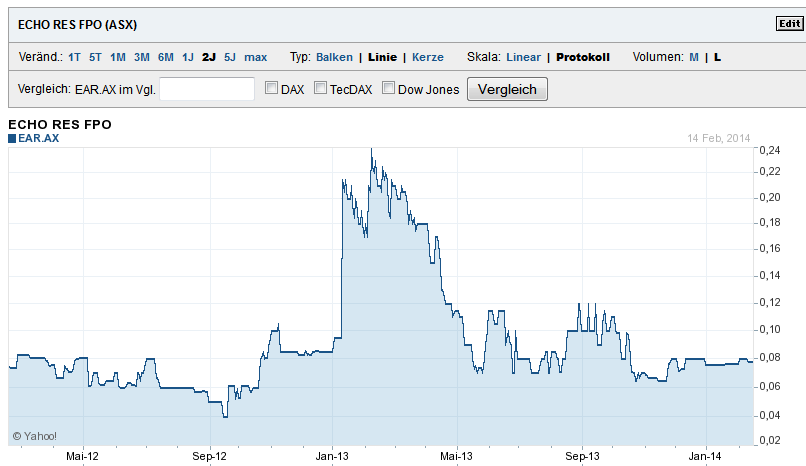Change chart type to Linie
This screenshot has height=466, width=806.
click(382, 57)
